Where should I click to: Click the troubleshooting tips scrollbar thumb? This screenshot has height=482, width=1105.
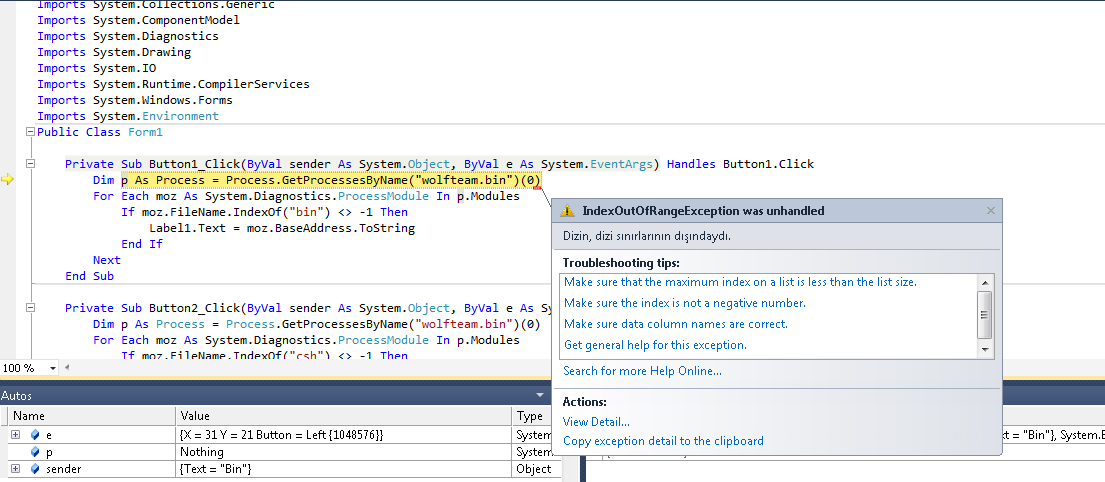(985, 316)
